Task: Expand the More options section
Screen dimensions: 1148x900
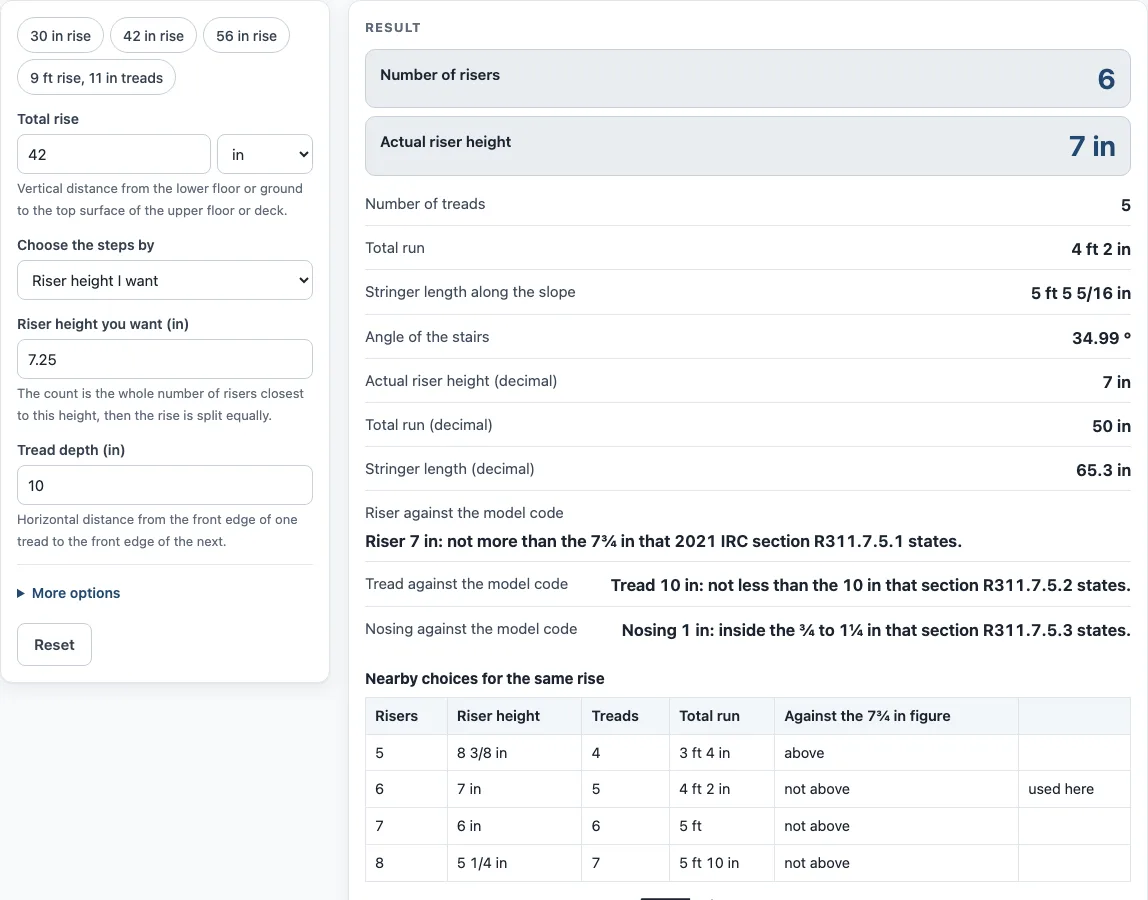Action: (x=69, y=593)
